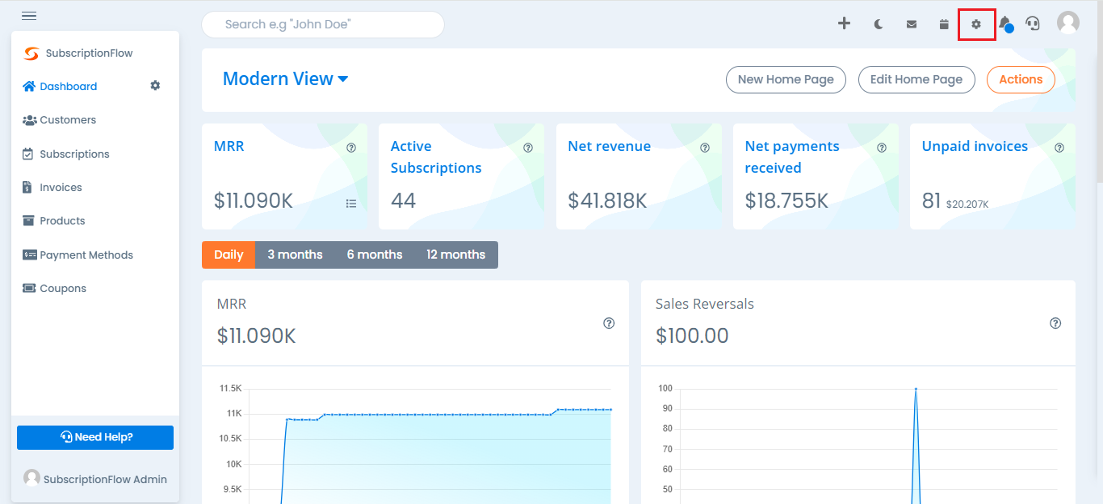Open the Actions button menu
The width and height of the screenshot is (1104, 504).
tap(1021, 80)
